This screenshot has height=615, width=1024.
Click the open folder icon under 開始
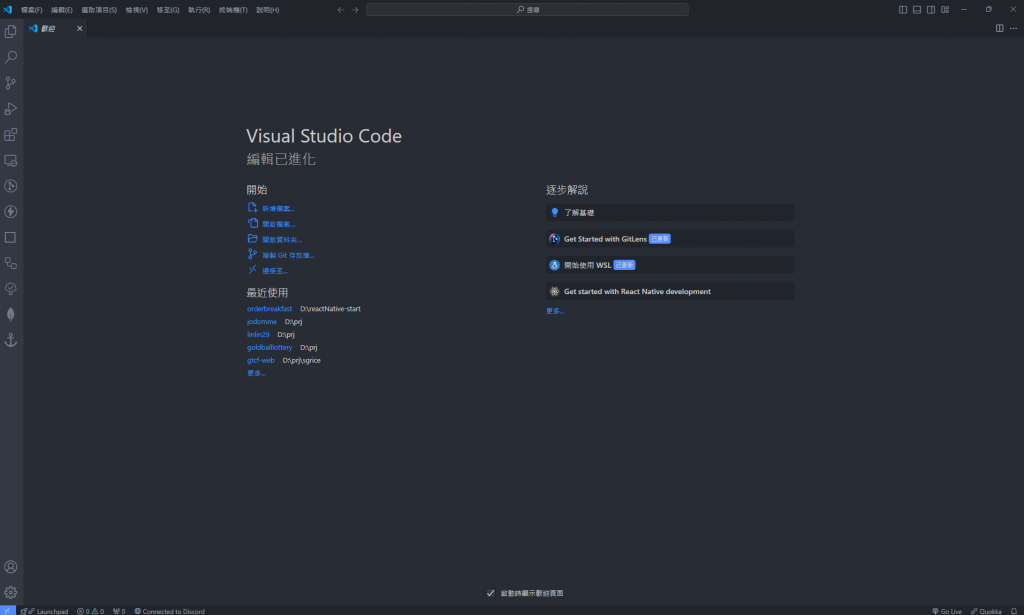tap(252, 239)
